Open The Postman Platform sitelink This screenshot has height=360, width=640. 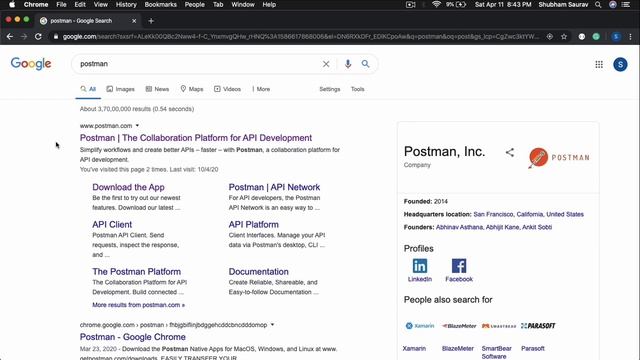pyautogui.click(x=136, y=272)
